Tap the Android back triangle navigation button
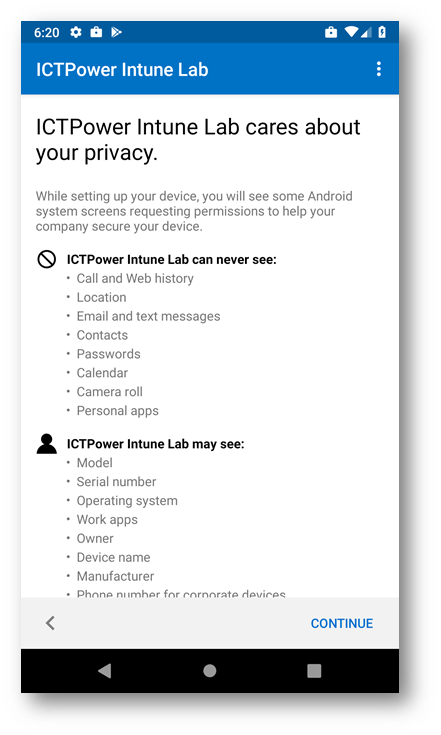Image resolution: width=441 pixels, height=735 pixels. [105, 671]
